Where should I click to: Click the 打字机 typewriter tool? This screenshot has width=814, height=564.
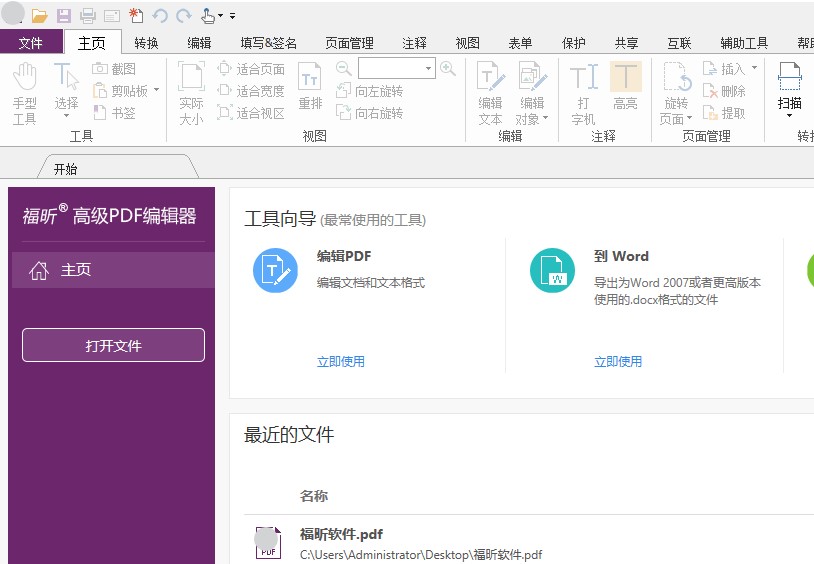(x=583, y=93)
